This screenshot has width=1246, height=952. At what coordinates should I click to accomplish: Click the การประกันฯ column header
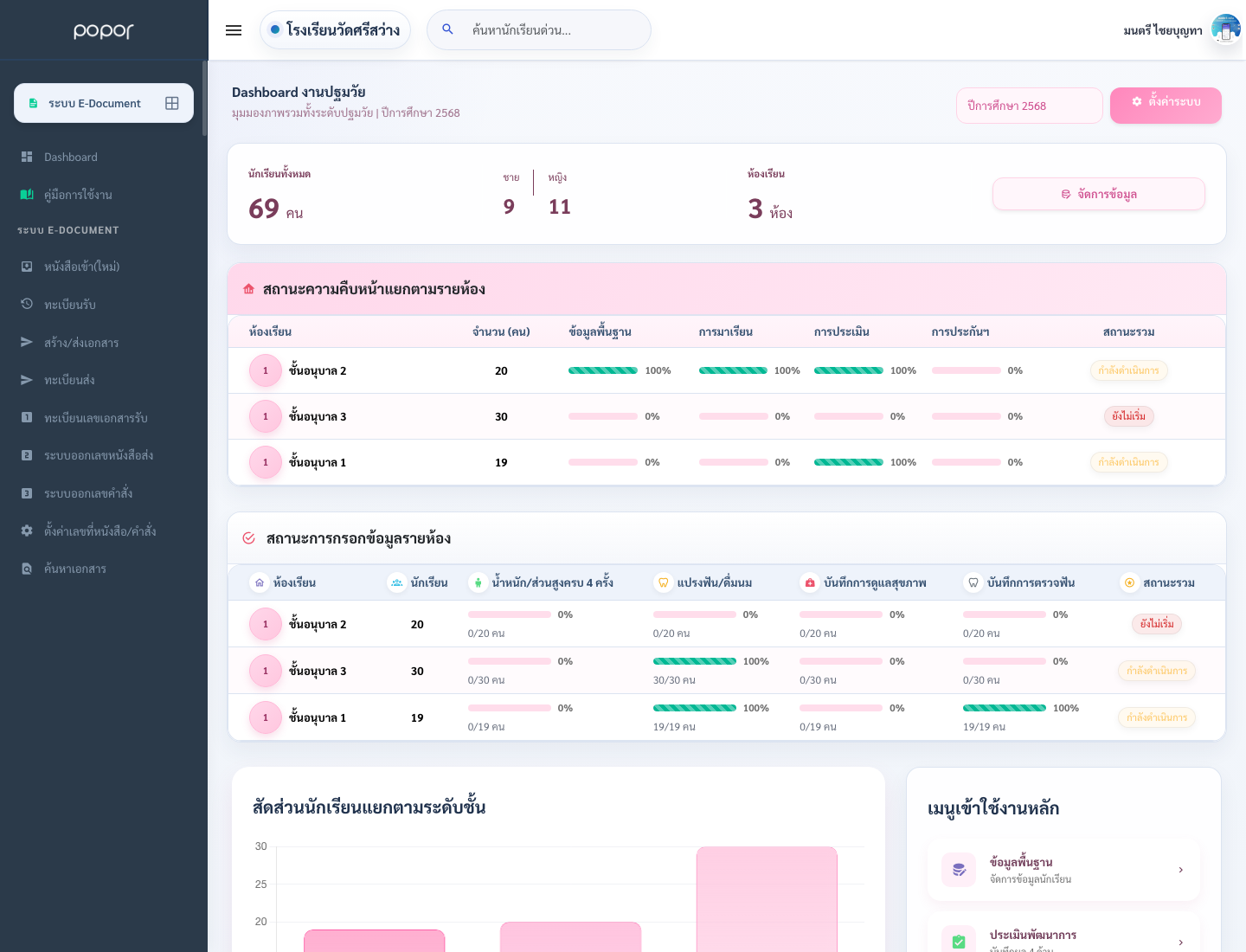[960, 331]
